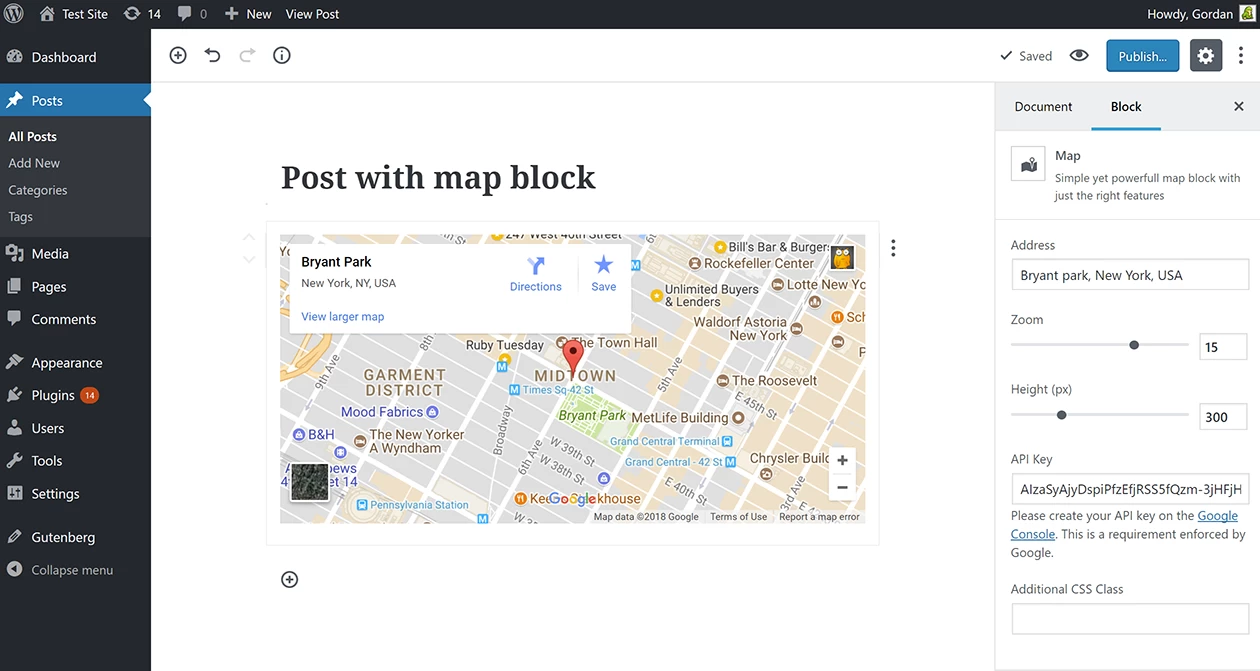
Task: Open the Gutenberg menu
Action: point(75,537)
